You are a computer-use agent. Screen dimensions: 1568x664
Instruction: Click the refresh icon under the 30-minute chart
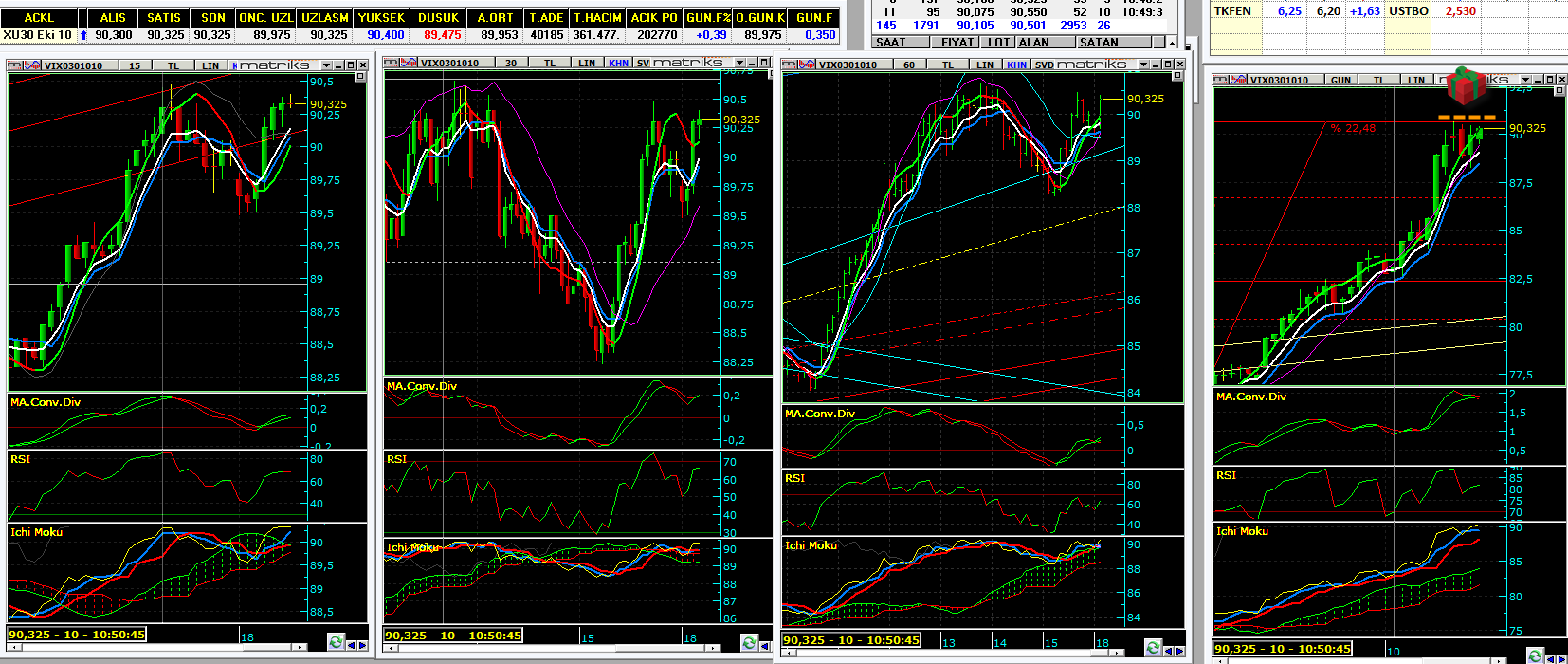click(x=749, y=643)
